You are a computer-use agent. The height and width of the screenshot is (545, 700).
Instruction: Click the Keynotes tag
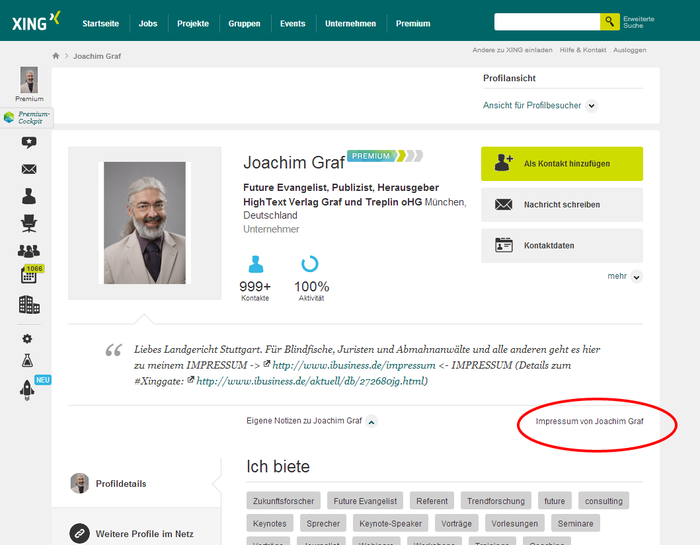270,523
